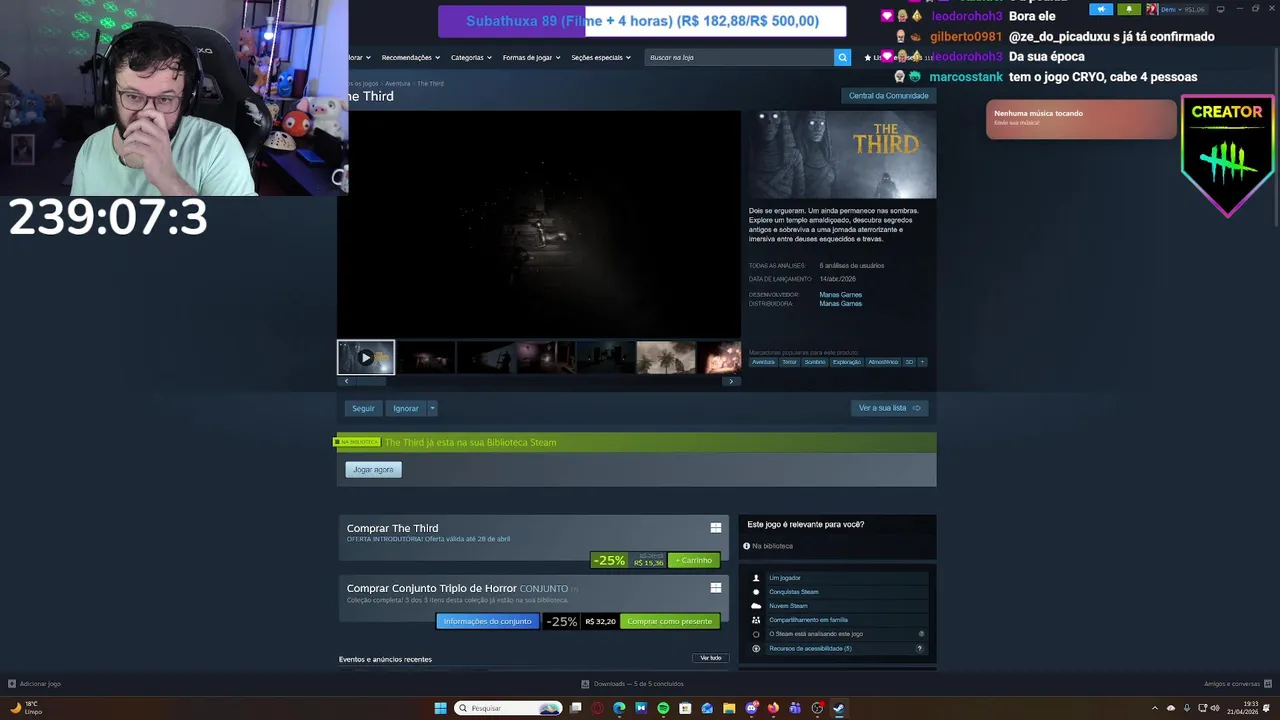Open 'Compartilhamento em família' feature link
This screenshot has width=1280, height=720.
pyautogui.click(x=808, y=620)
